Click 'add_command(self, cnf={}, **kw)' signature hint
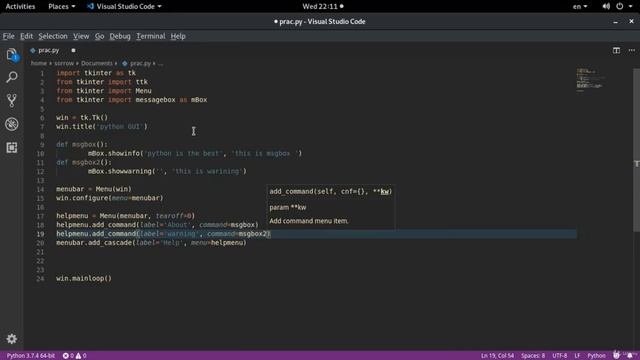Image resolution: width=640 pixels, height=360 pixels. [x=331, y=191]
